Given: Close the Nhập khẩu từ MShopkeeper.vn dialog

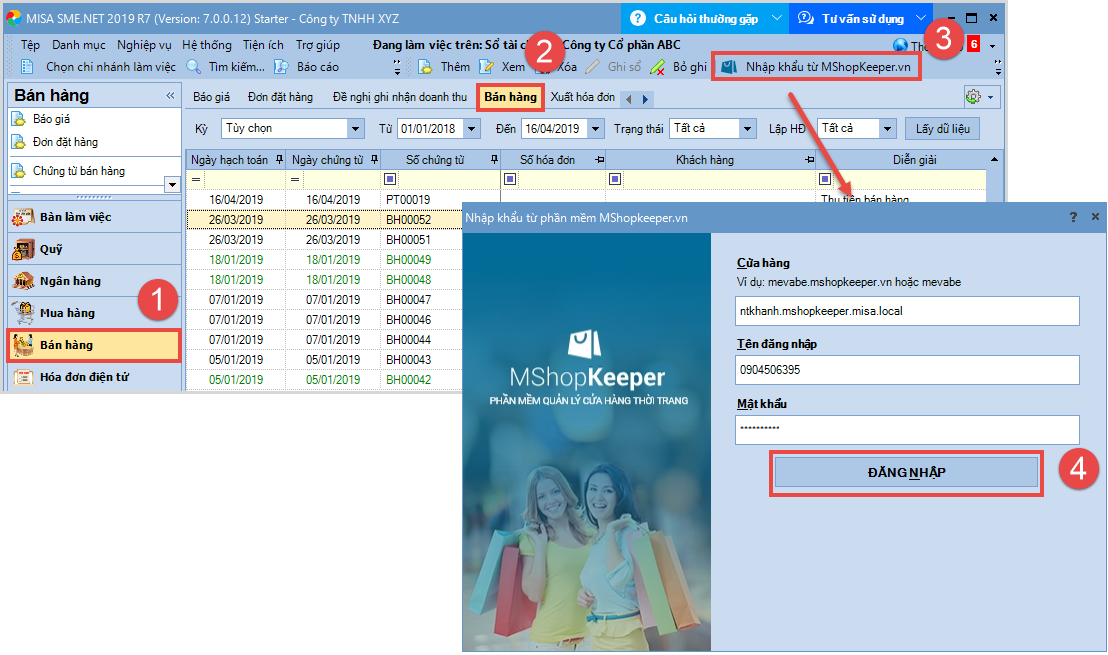Looking at the screenshot, I should (1095, 217).
